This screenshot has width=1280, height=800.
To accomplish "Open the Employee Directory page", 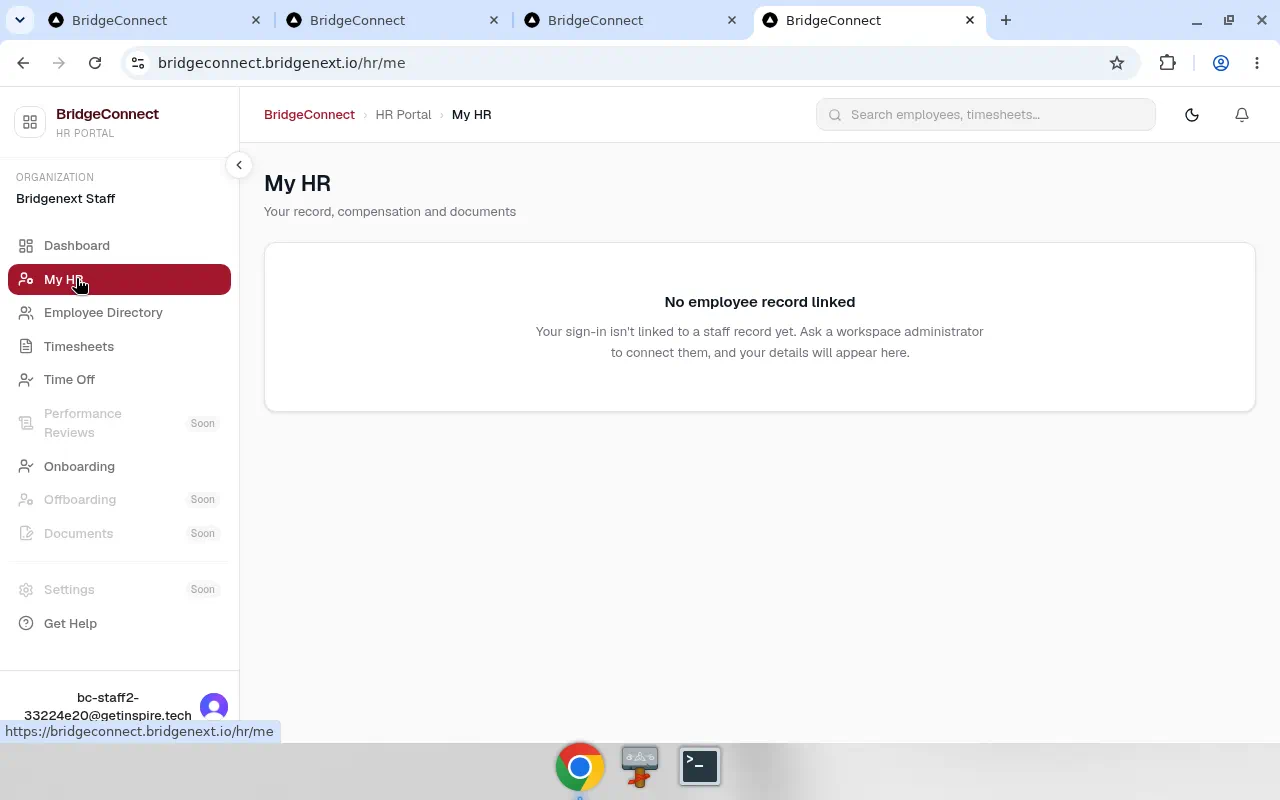I will click(x=119, y=313).
